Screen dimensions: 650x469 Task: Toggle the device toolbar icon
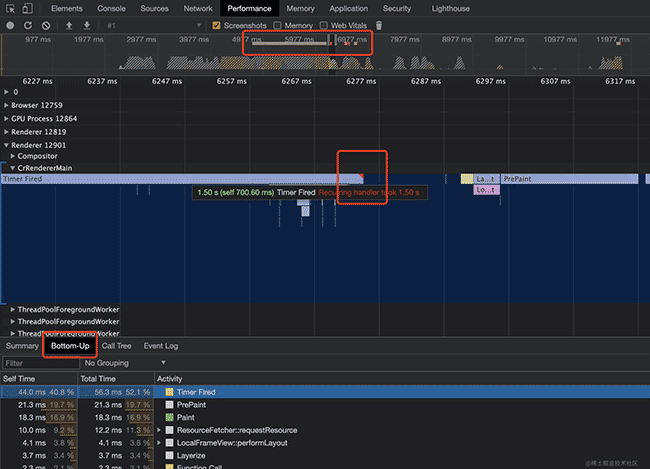(27, 8)
